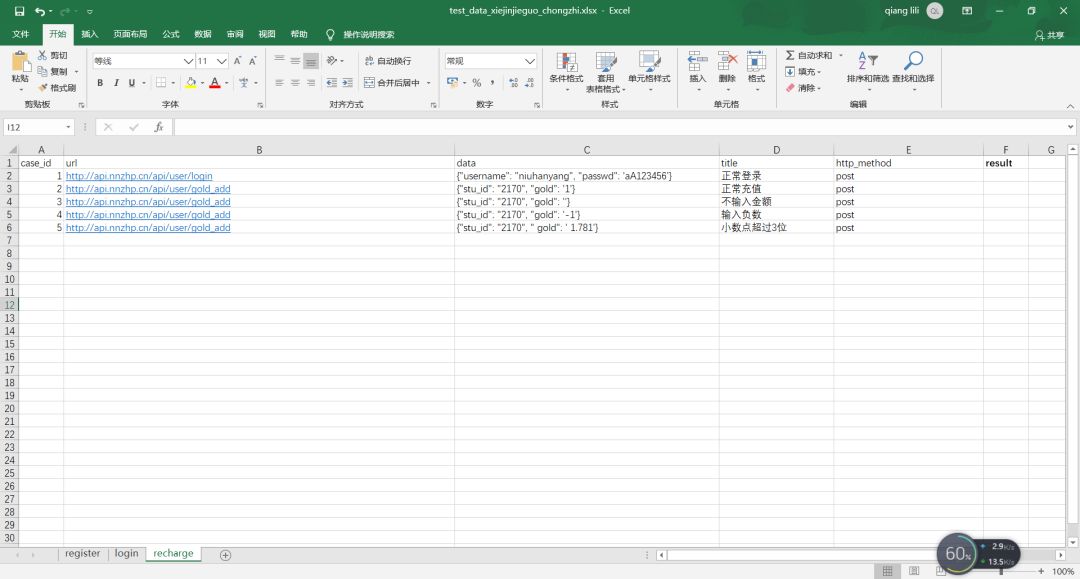Click percent style (%) icon
The width and height of the screenshot is (1080, 579).
477,83
